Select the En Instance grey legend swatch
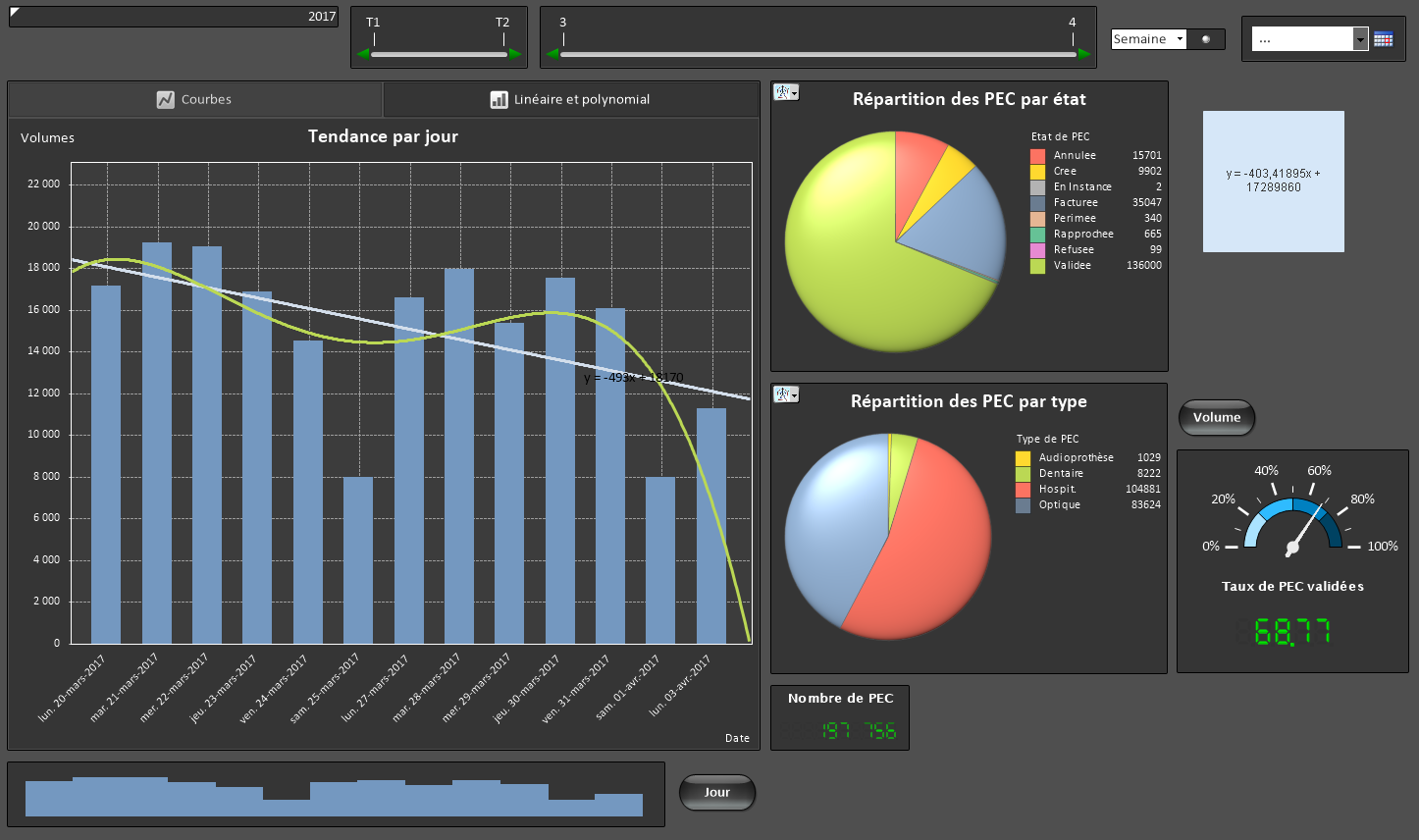The image size is (1419, 840). tap(1037, 187)
